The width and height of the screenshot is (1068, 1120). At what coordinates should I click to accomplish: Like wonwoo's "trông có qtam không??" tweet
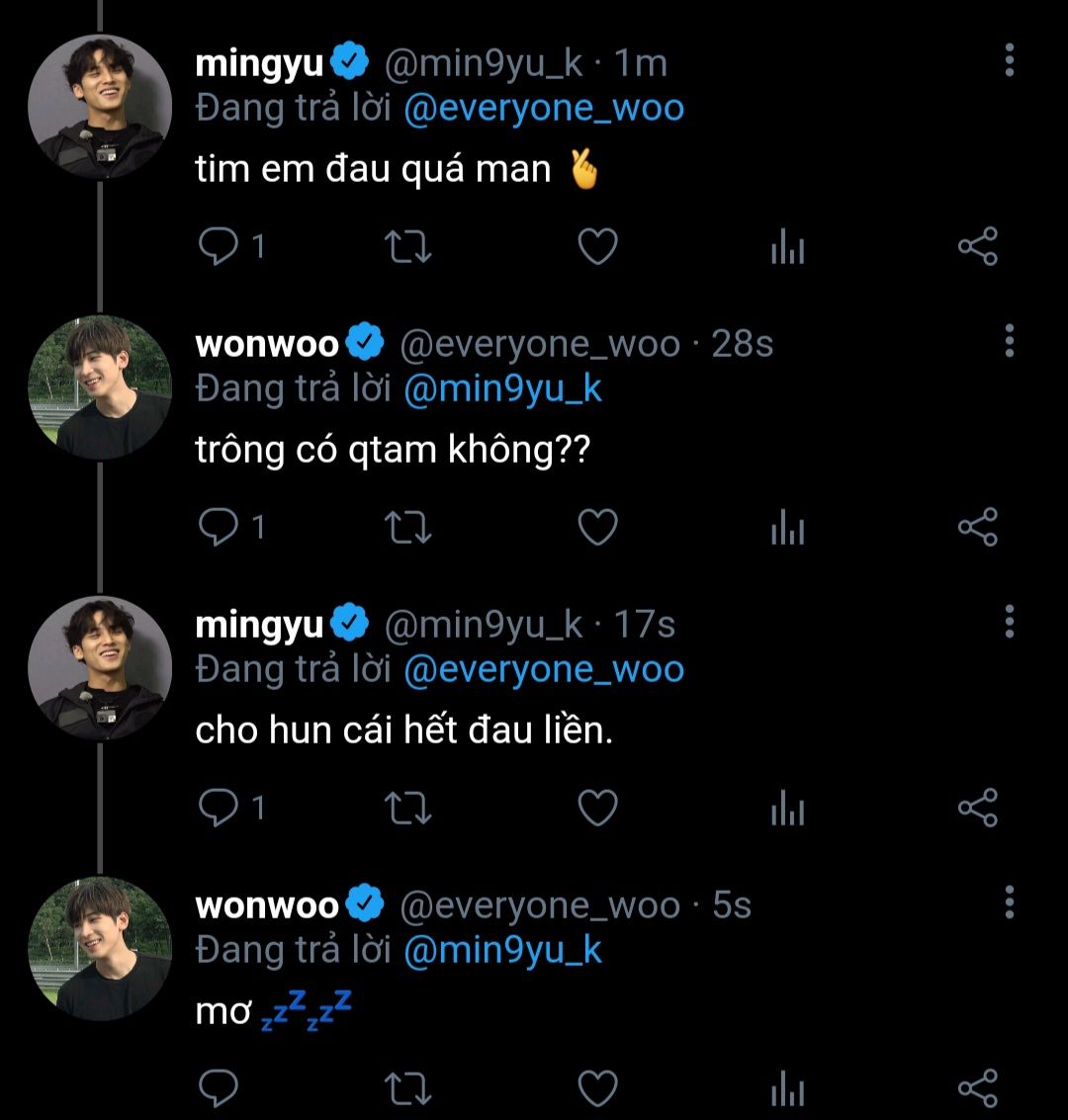[597, 528]
